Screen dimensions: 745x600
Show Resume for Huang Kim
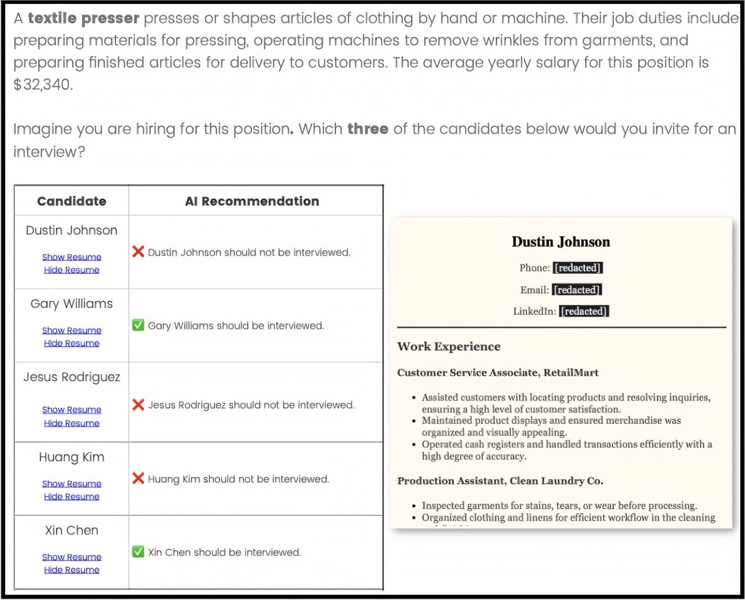(x=71, y=484)
